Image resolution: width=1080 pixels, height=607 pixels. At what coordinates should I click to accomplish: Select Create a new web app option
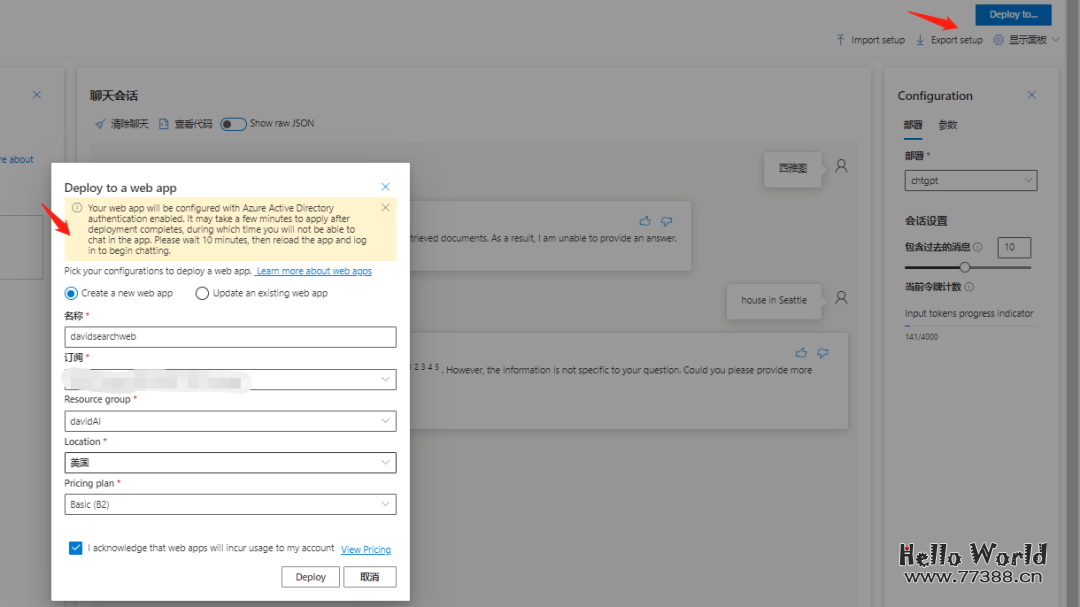(x=71, y=293)
